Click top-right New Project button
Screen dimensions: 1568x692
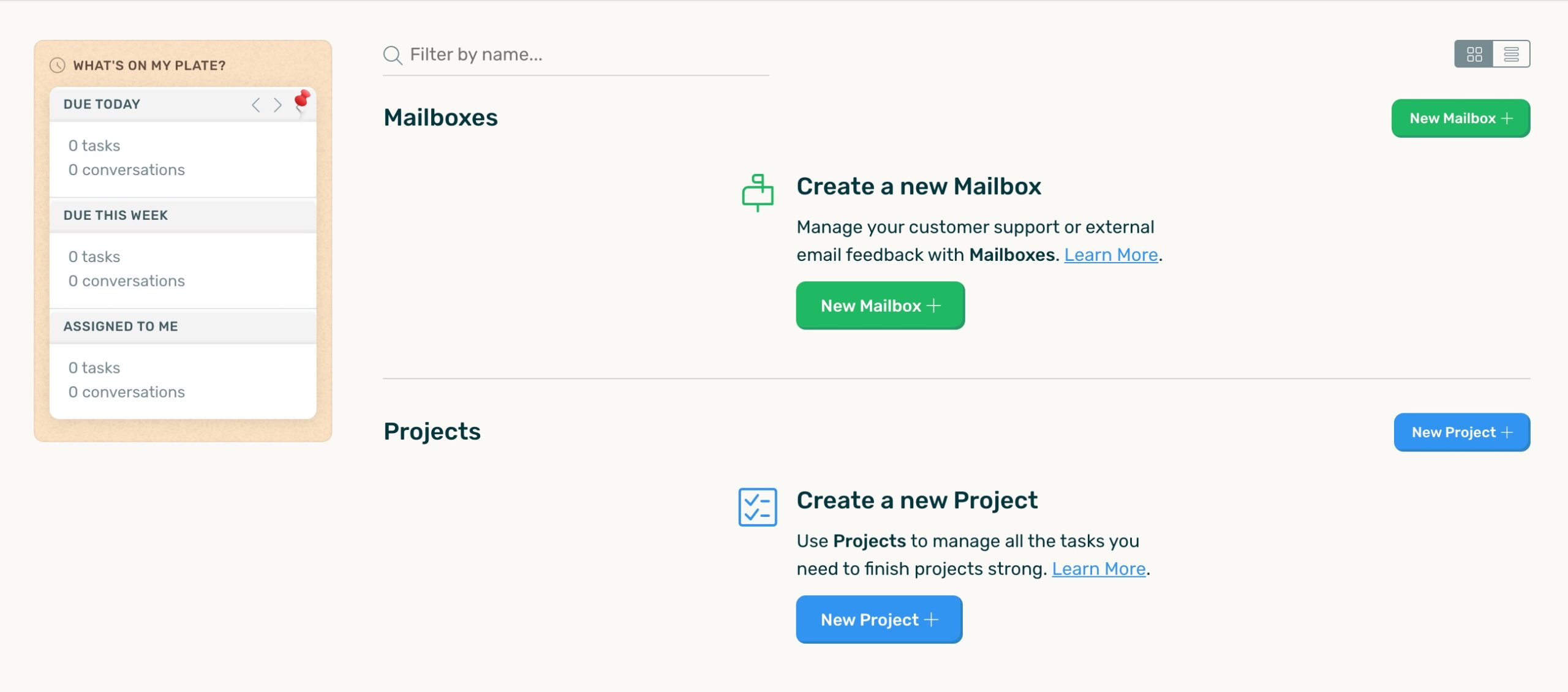pyautogui.click(x=1461, y=432)
